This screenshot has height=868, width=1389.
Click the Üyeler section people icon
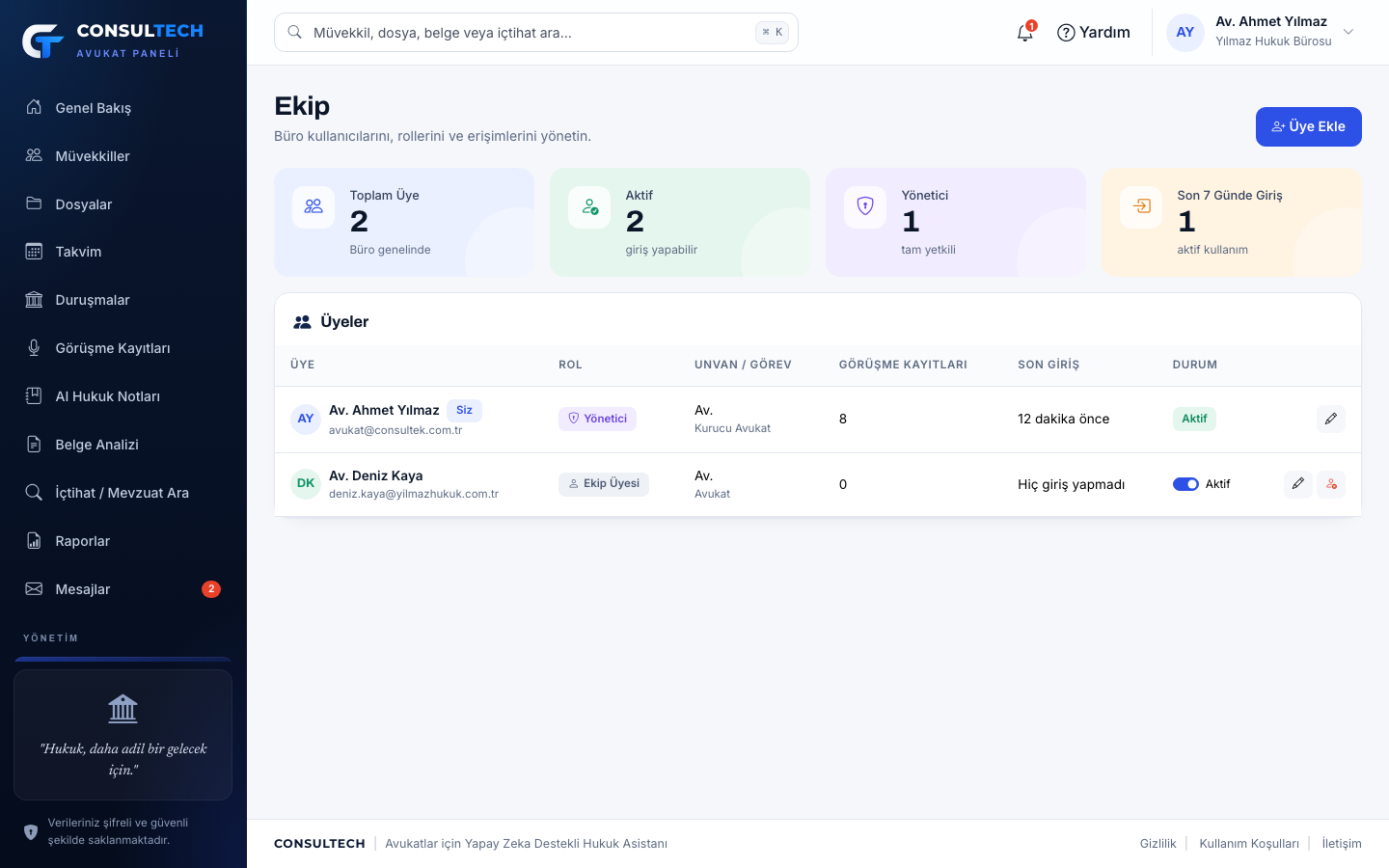click(x=302, y=322)
